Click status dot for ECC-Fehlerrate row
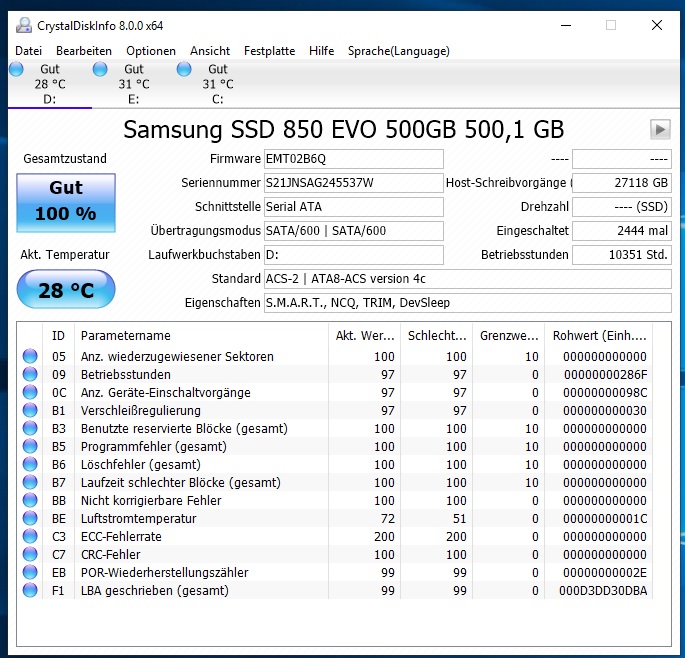Screen dimensions: 685x658 point(30,536)
